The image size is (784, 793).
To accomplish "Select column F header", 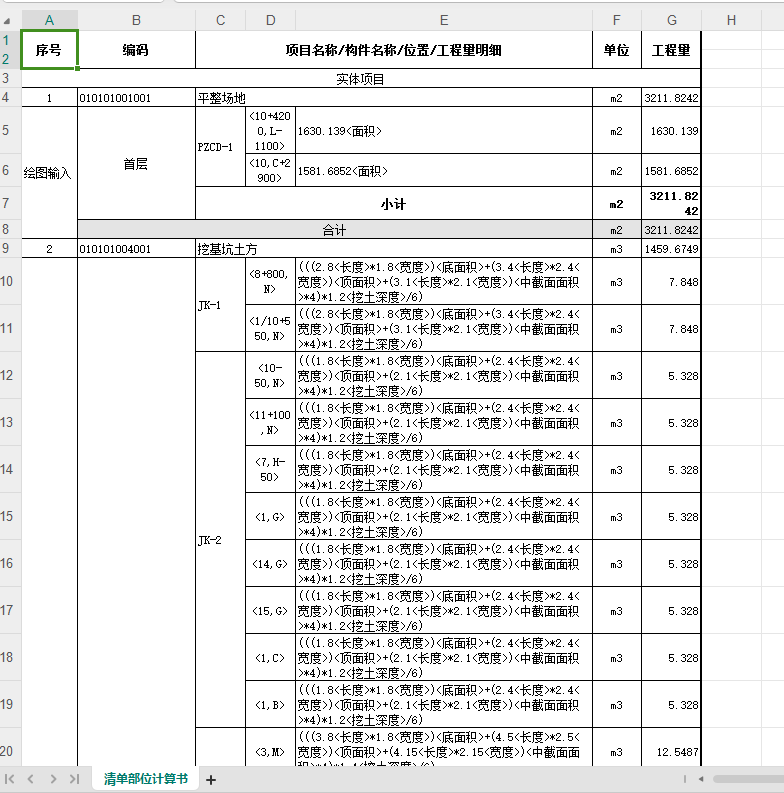I will pos(616,20).
